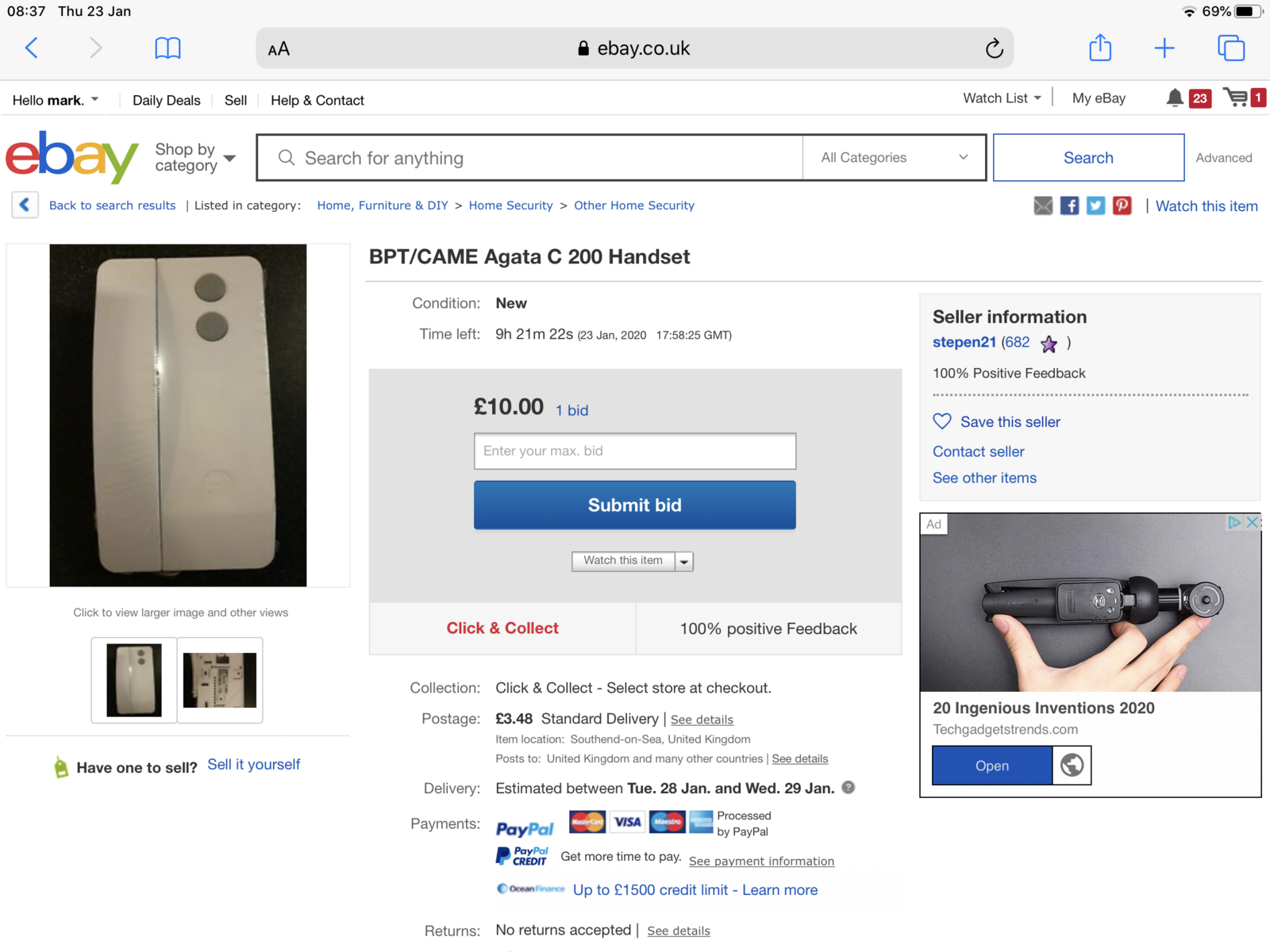Expand Shop by category menu
This screenshot has width=1270, height=952.
pos(195,158)
